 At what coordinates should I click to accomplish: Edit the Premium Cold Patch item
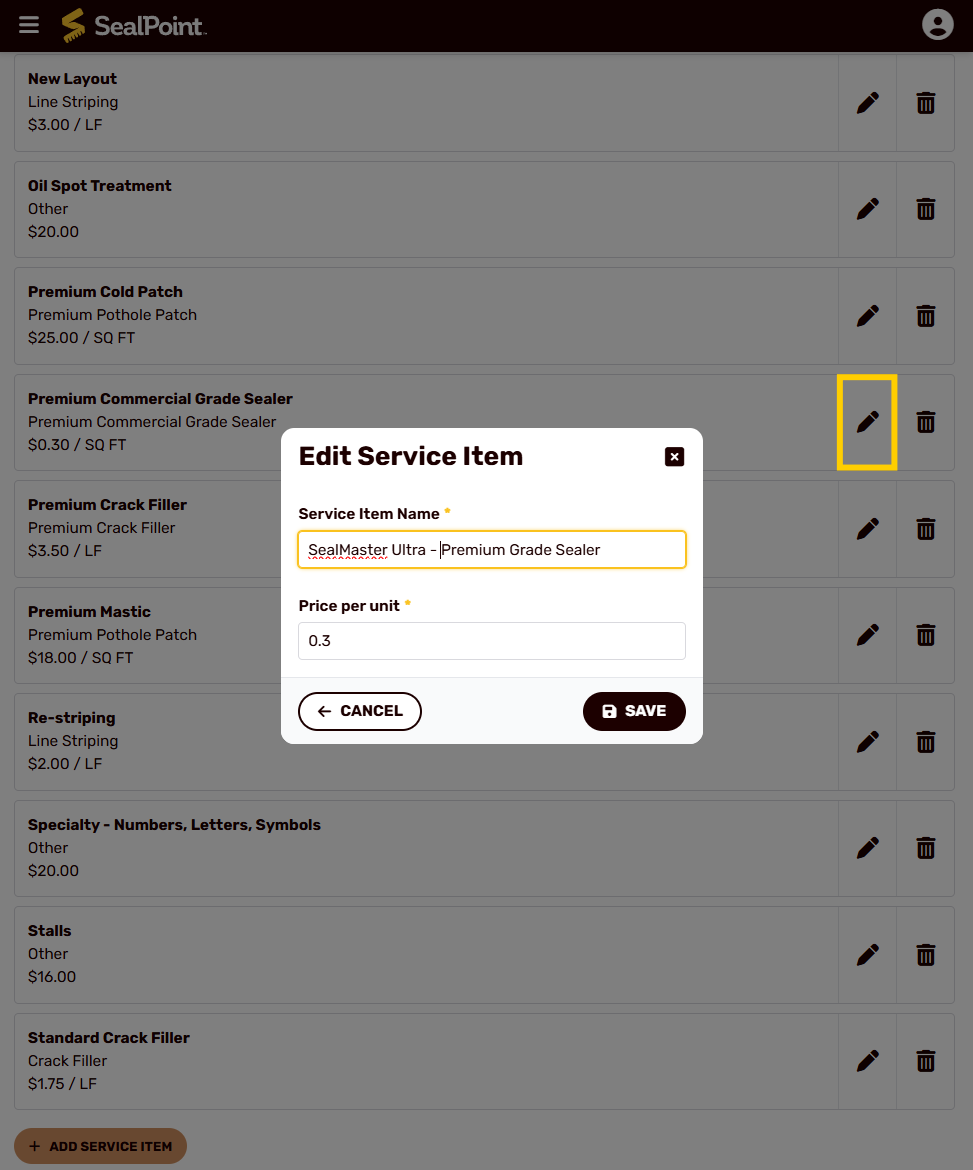point(867,316)
